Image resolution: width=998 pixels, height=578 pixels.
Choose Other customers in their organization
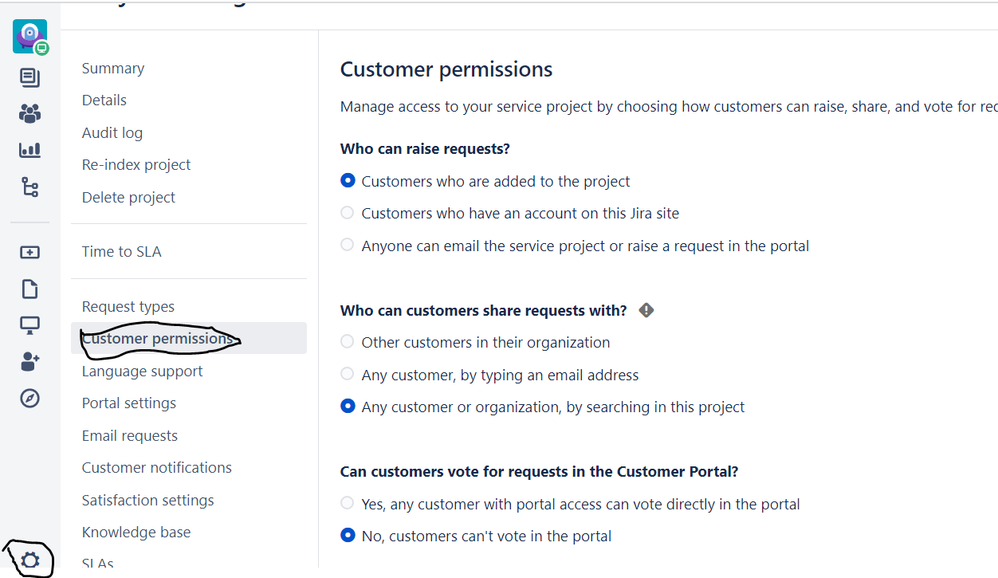[x=347, y=342]
